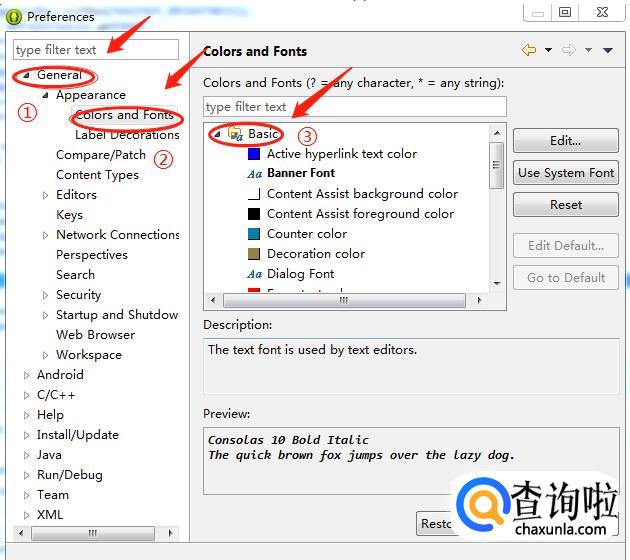Focus the left preferences filter text field

(95, 50)
